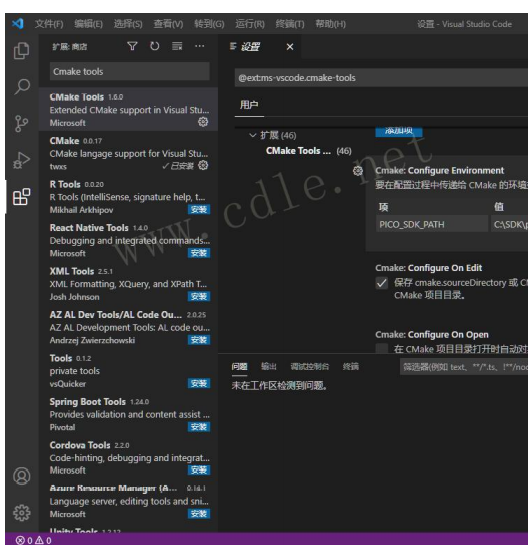The height and width of the screenshot is (545, 528).
Task: Click the errors count in status bar
Action: pyautogui.click(x=24, y=540)
